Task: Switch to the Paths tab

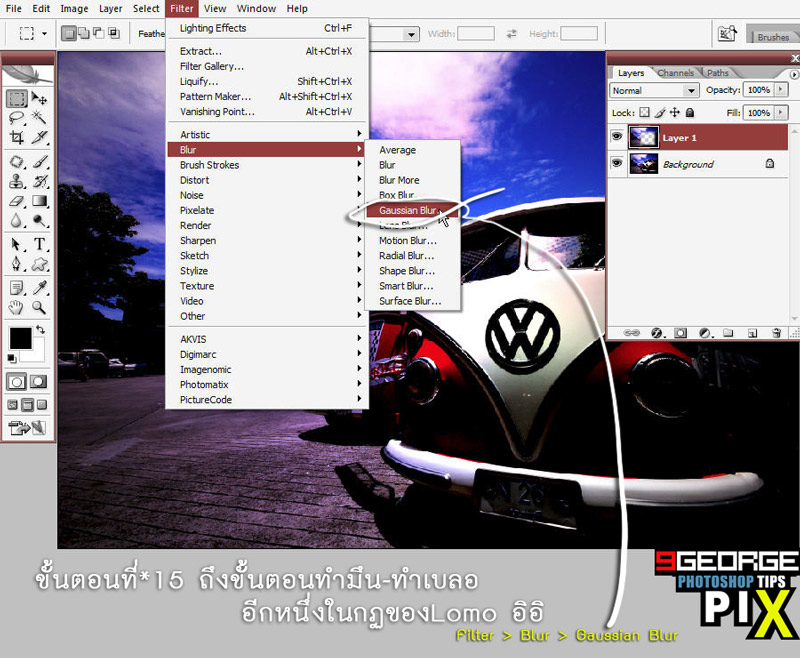Action: click(x=717, y=73)
